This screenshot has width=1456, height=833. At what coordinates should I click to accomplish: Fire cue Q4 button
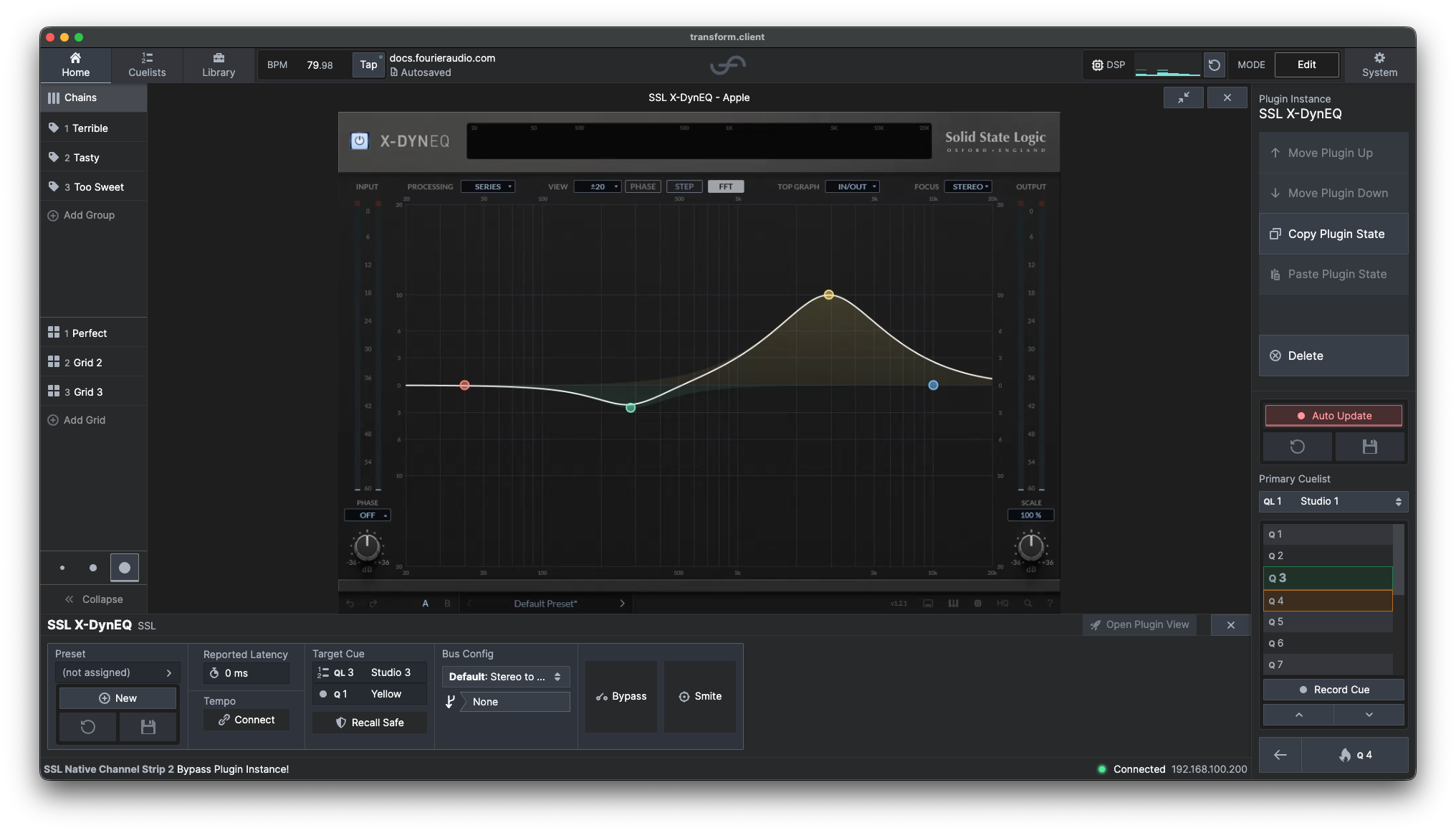coord(1354,755)
